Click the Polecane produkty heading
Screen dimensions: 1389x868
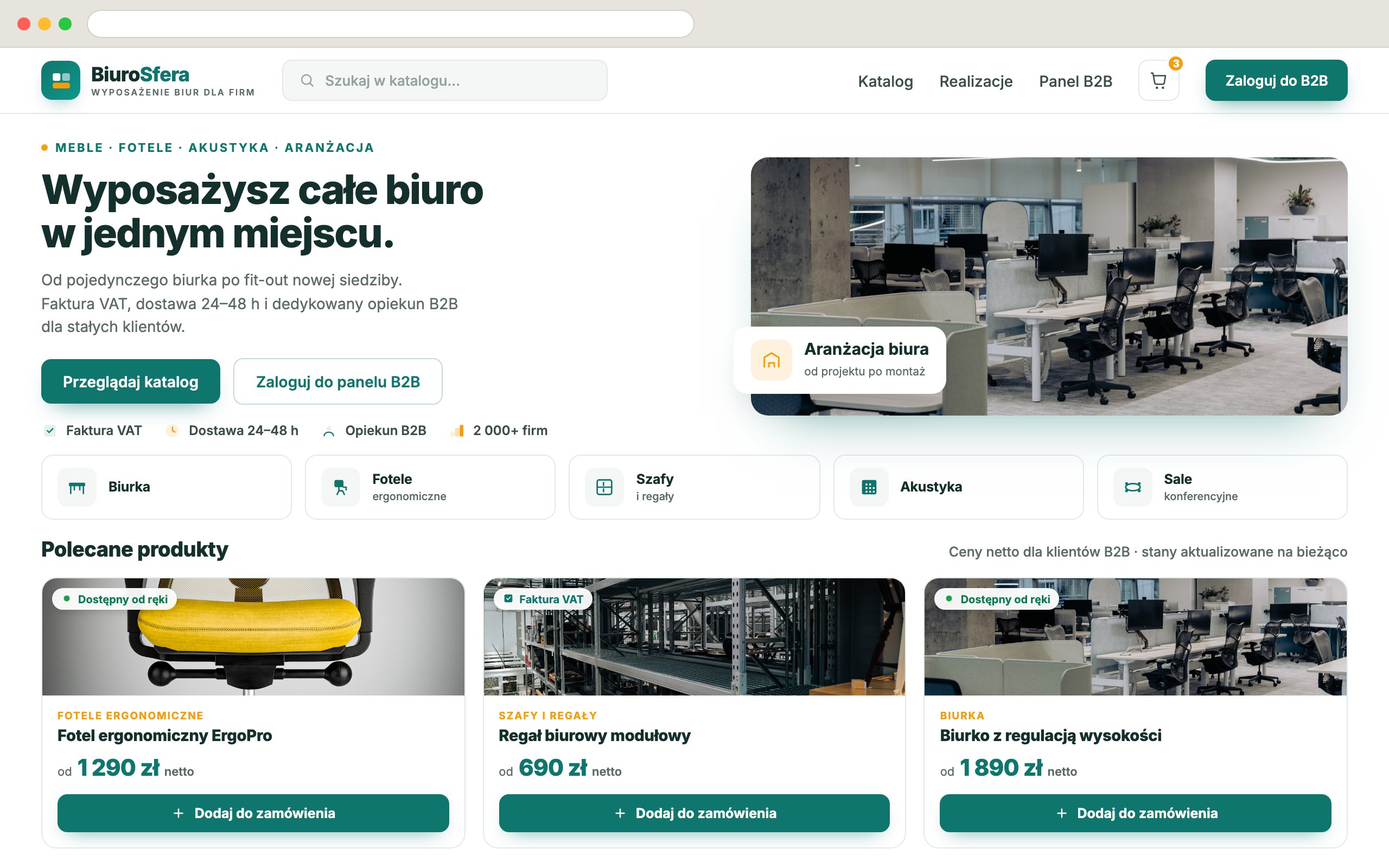click(135, 550)
